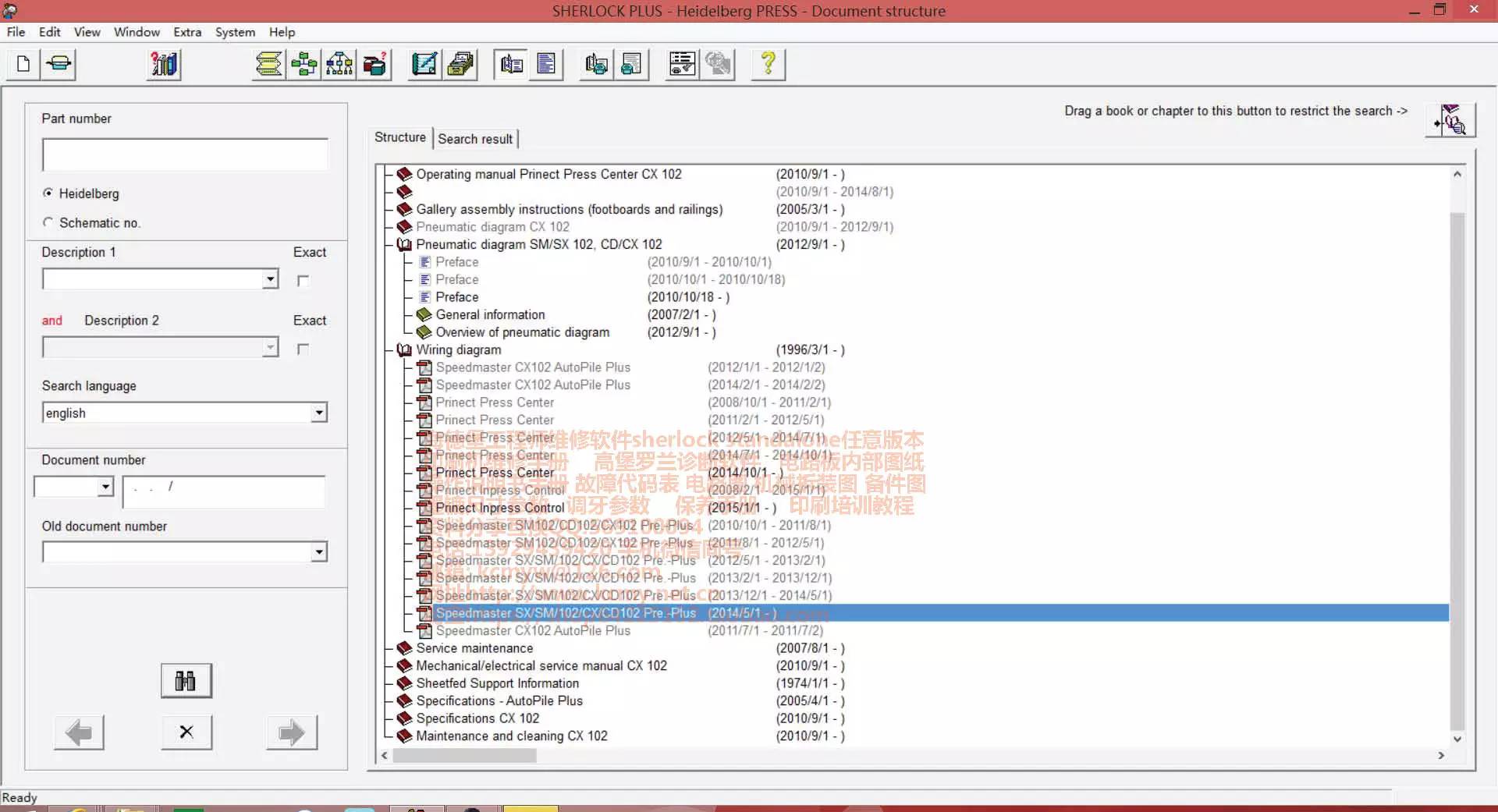Click the right arrow forward button

pos(292,732)
